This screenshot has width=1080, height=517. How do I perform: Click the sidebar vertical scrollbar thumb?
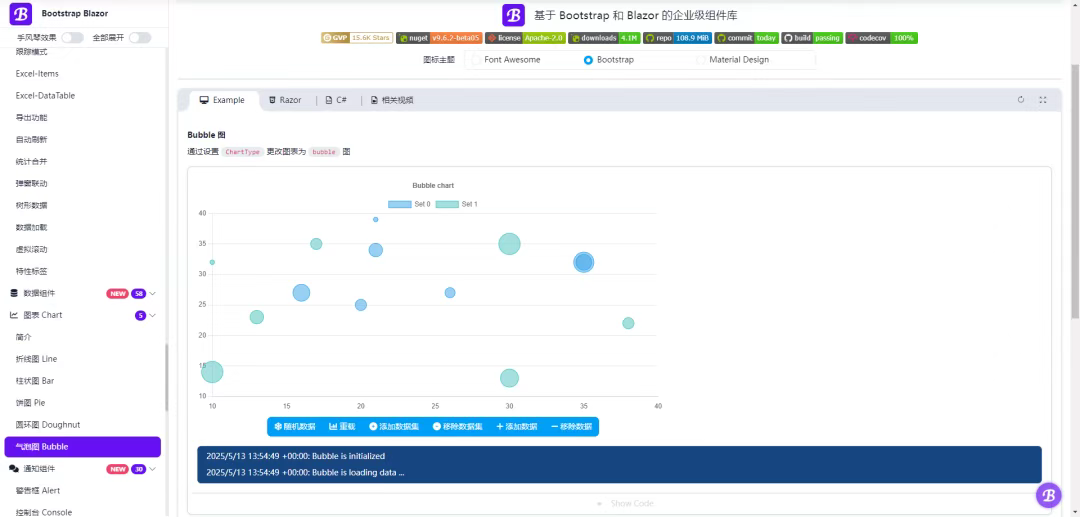tap(166, 377)
